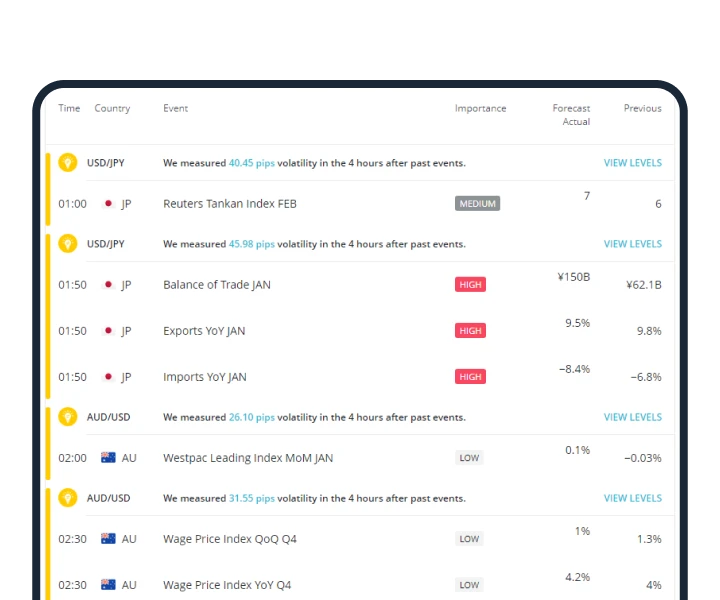Select the Importance column header

point(480,108)
